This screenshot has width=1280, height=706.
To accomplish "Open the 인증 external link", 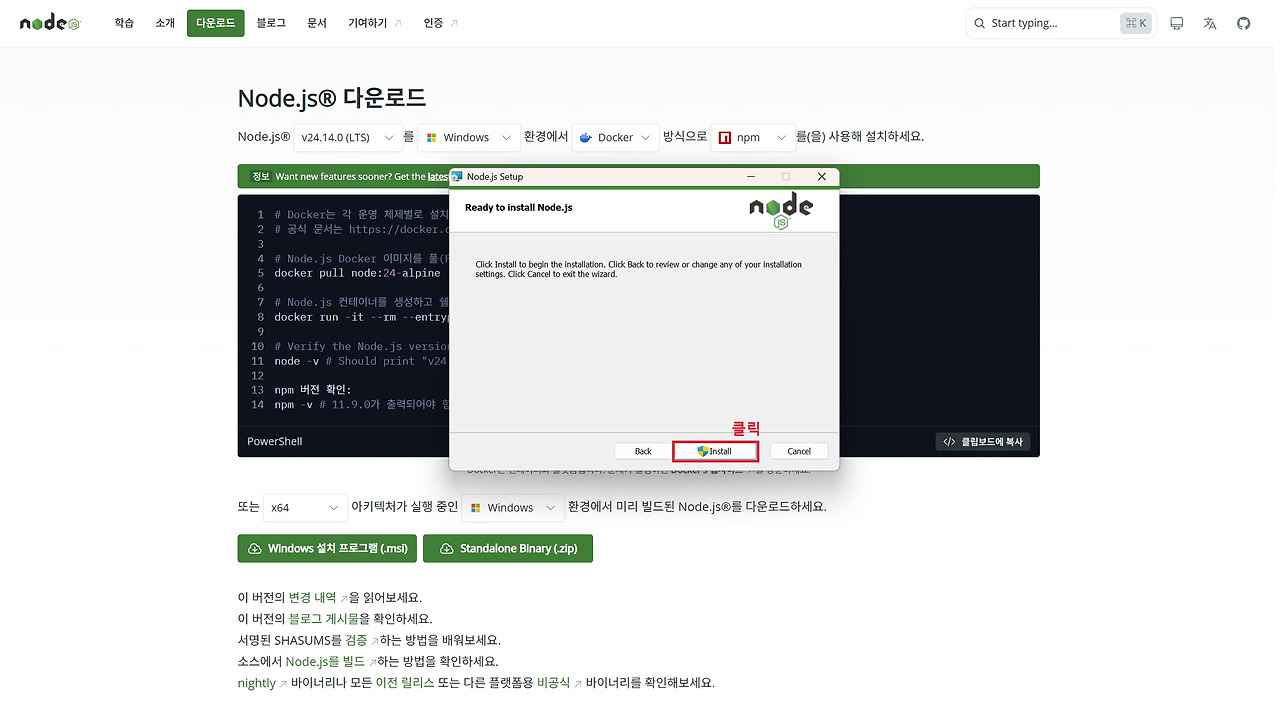I will 441,23.
